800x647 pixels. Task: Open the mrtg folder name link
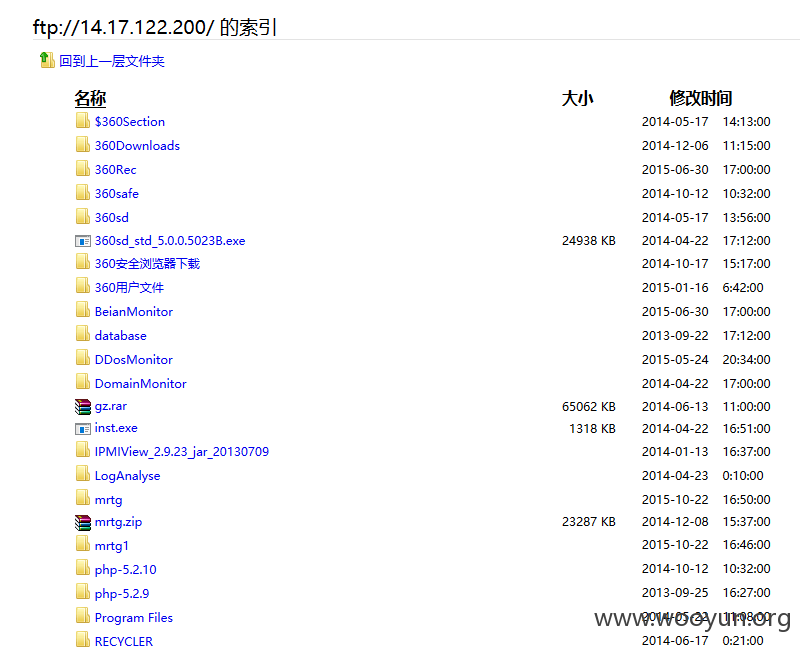[108, 500]
